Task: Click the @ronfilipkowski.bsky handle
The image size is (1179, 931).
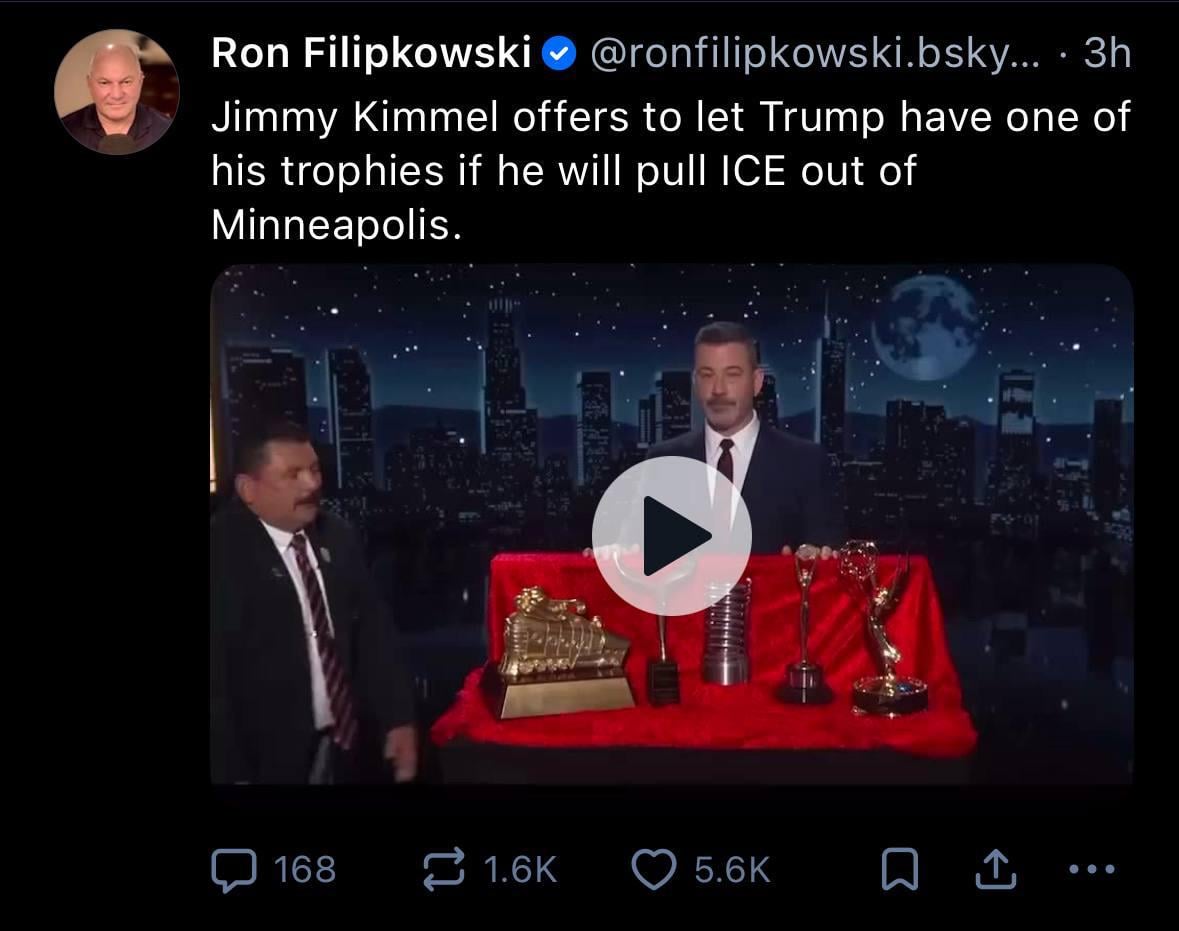Action: [815, 54]
